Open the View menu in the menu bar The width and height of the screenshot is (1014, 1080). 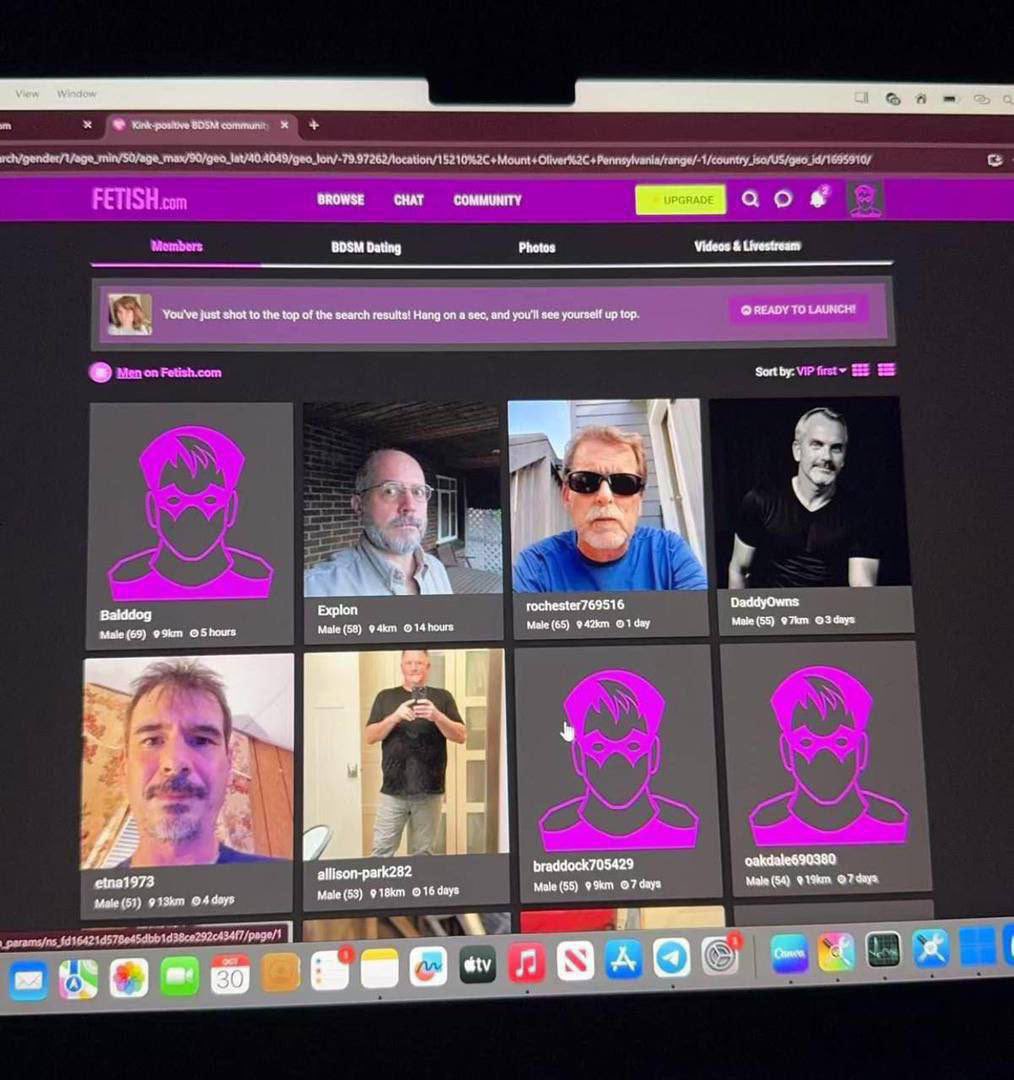click(x=27, y=94)
